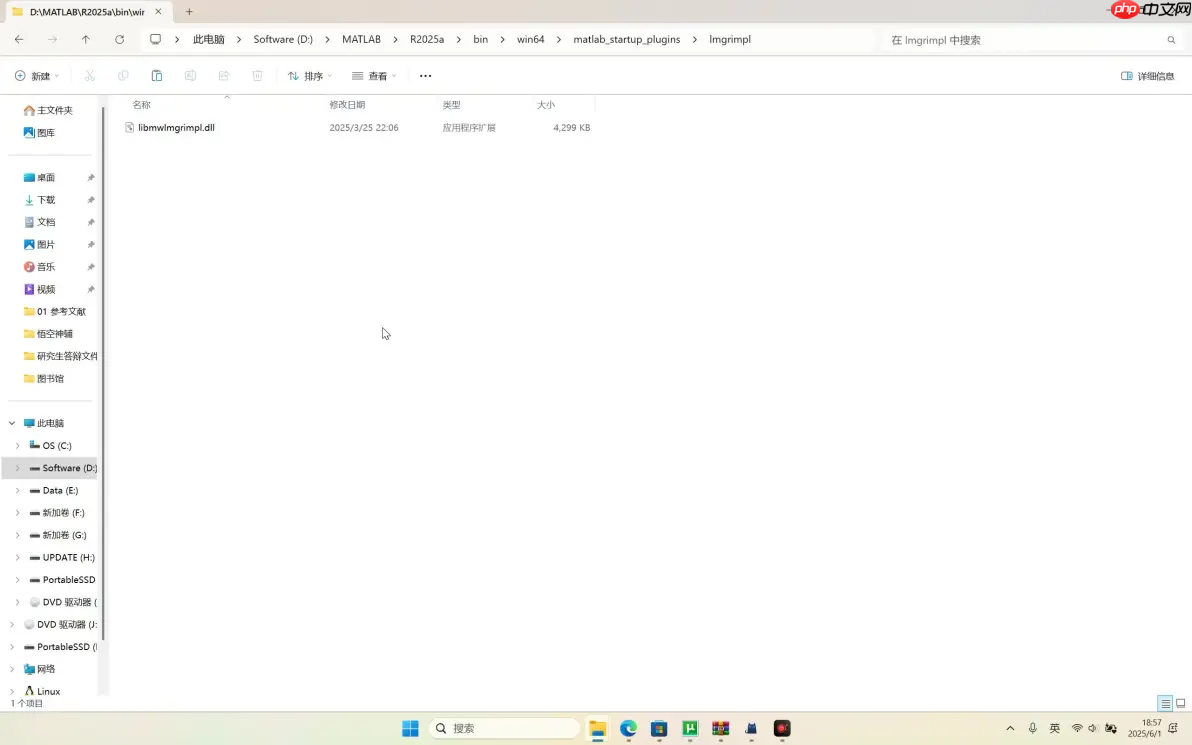
Task: Expand the OS (C:) drive node
Action: coord(17,445)
